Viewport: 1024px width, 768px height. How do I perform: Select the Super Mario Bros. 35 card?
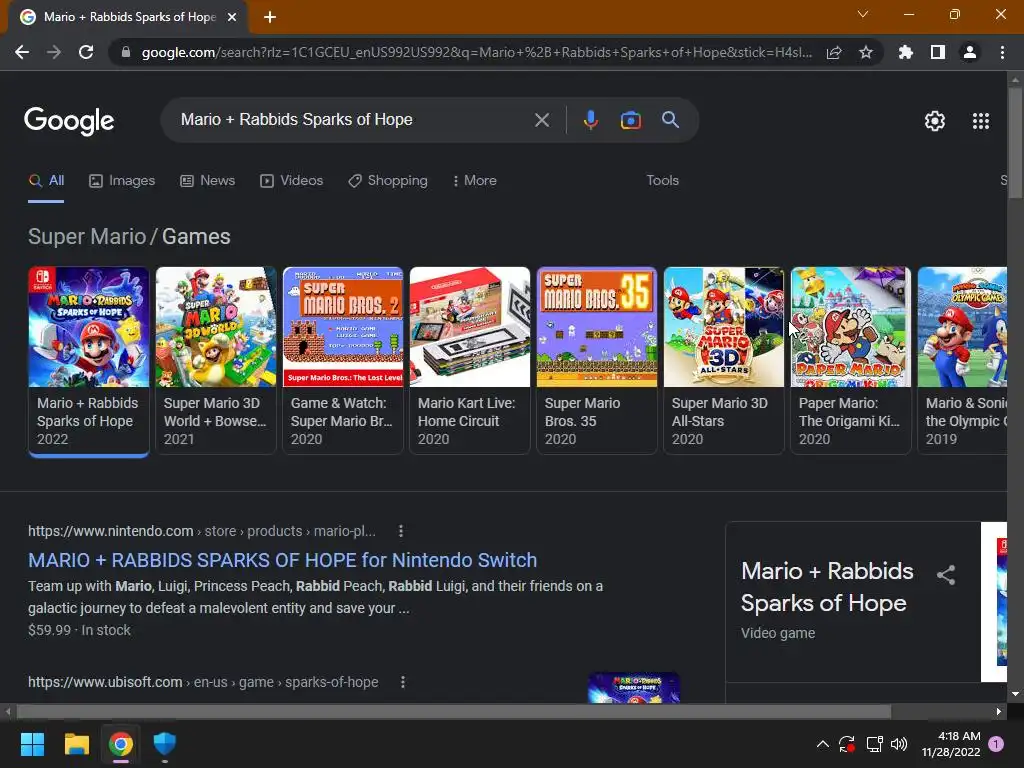(x=597, y=360)
